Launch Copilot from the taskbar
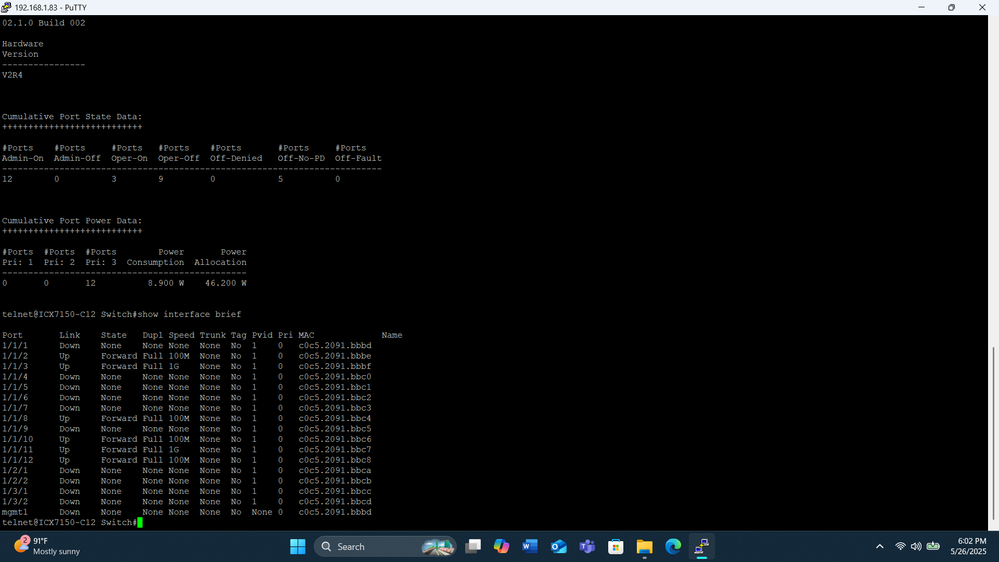 point(501,547)
